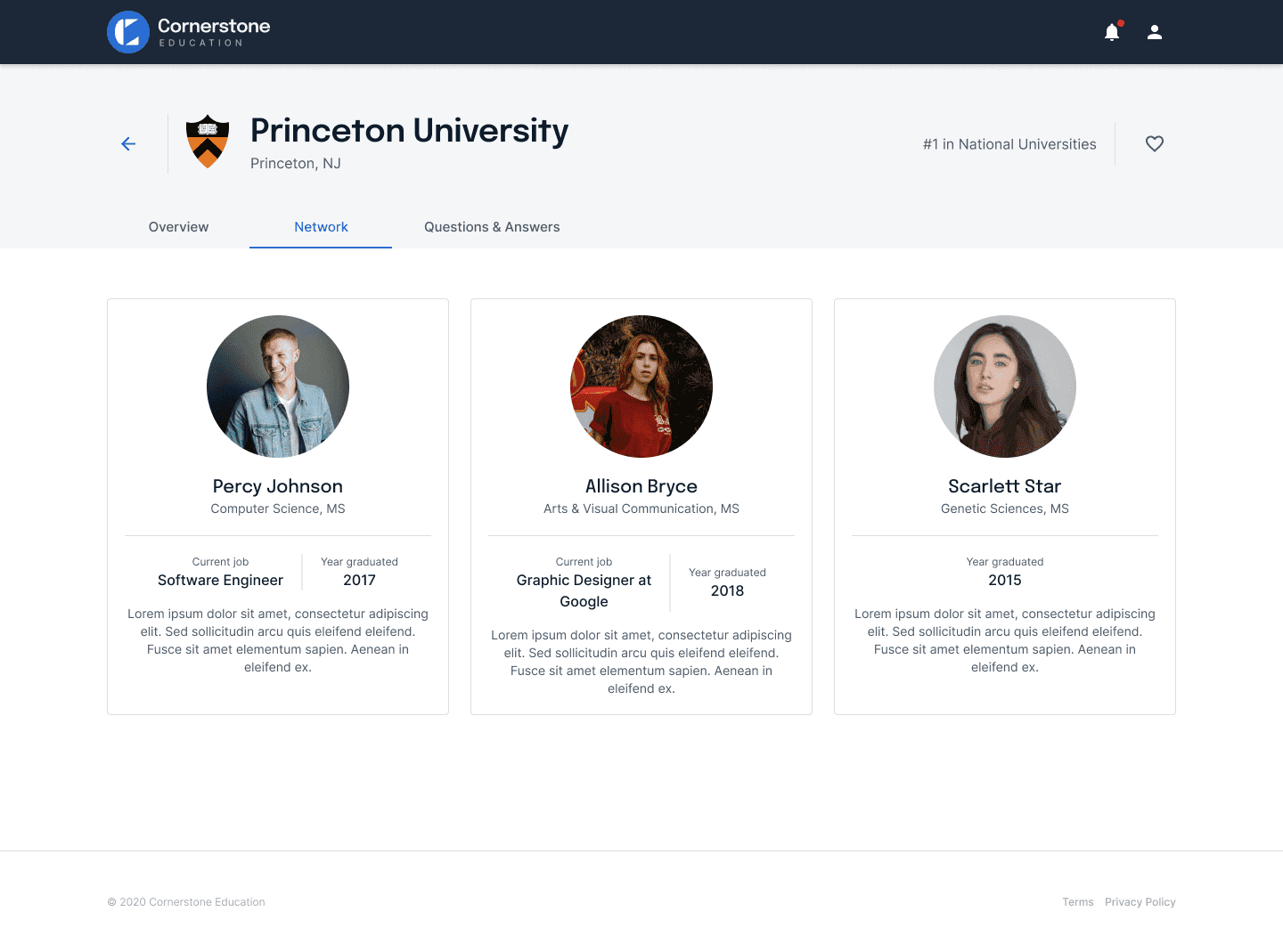The width and height of the screenshot is (1283, 952).
Task: Open notifications via the bell icon
Action: click(x=1112, y=31)
